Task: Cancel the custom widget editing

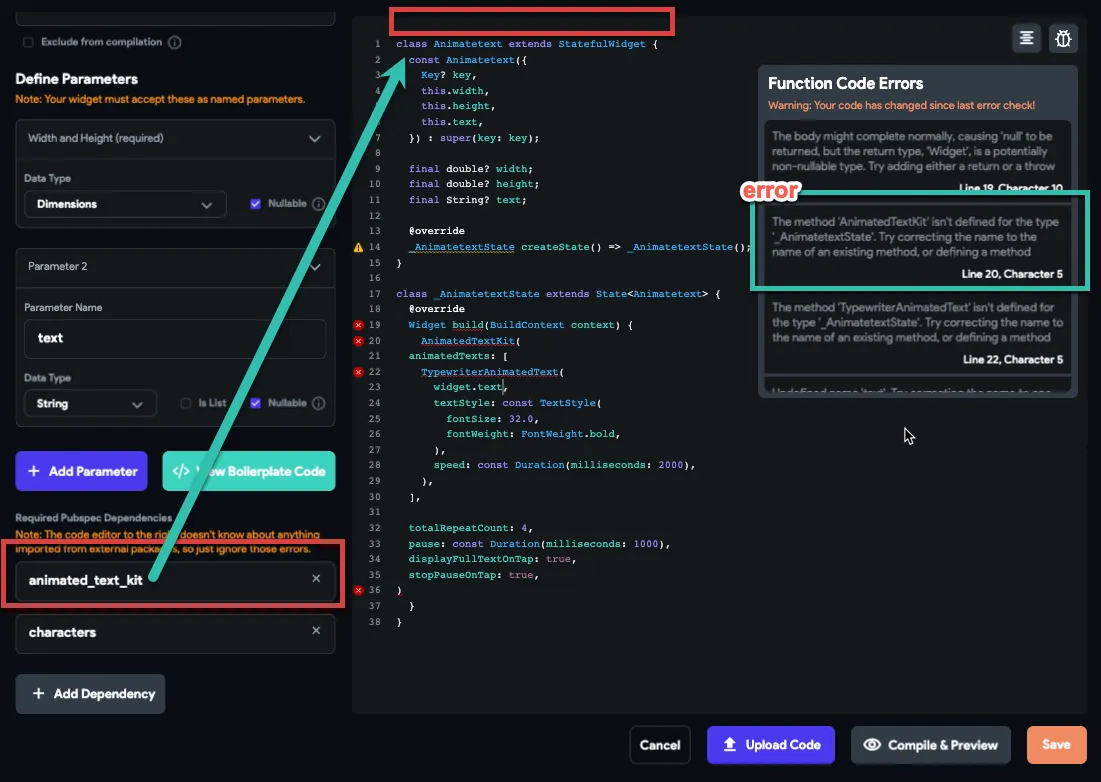Action: 660,745
